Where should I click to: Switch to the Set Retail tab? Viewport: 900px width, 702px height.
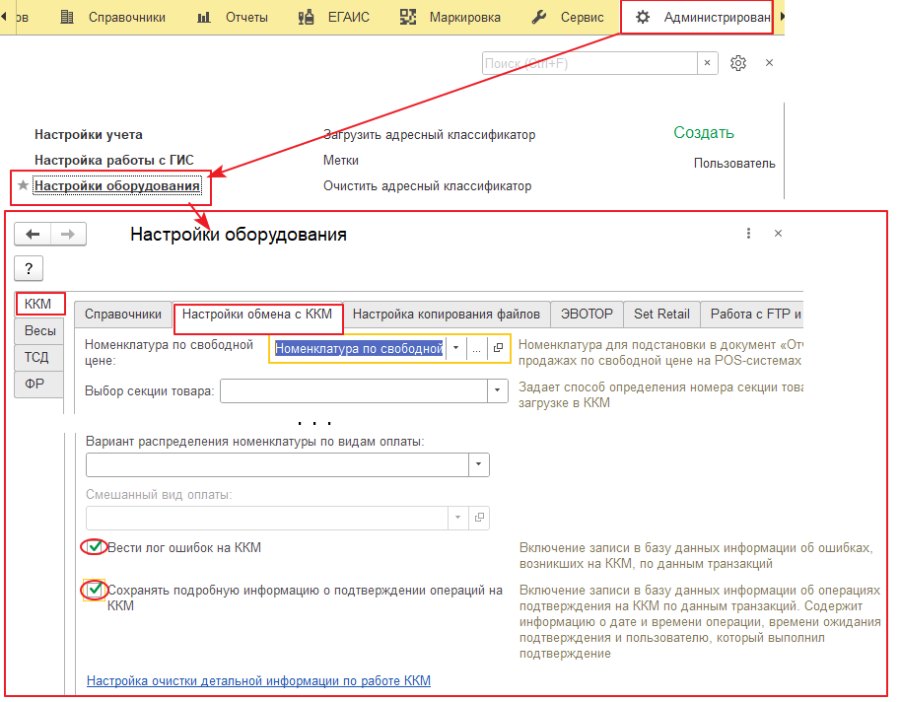(x=661, y=314)
